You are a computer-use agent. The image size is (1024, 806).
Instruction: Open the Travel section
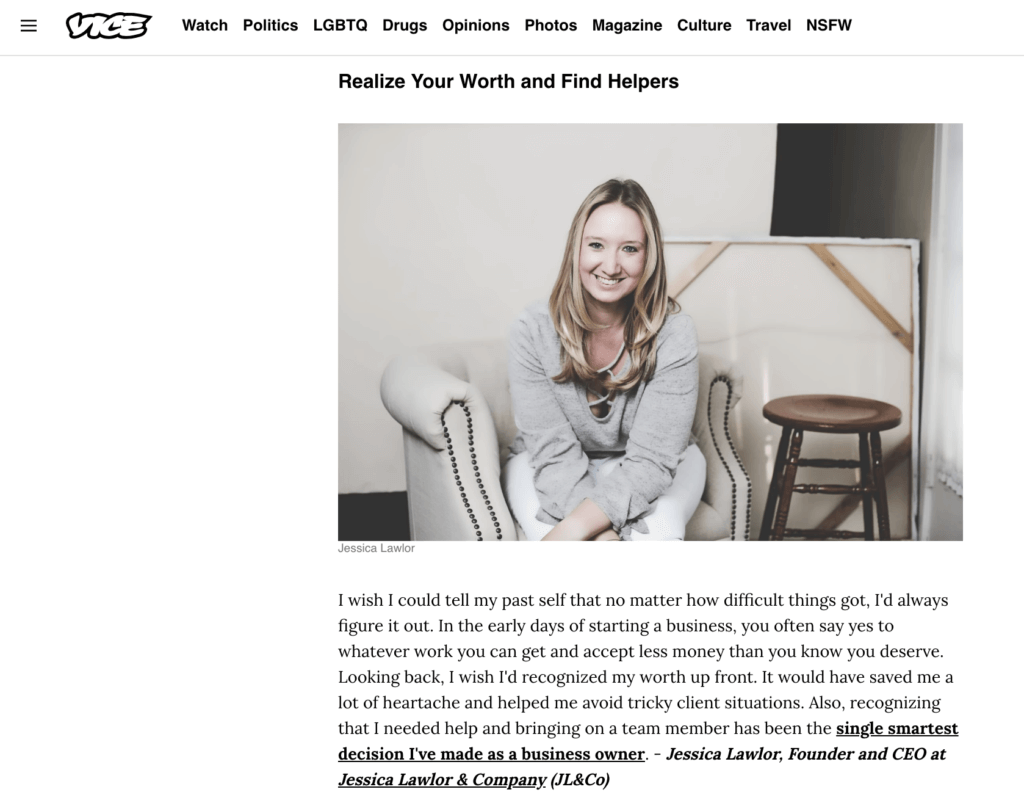click(x=769, y=25)
